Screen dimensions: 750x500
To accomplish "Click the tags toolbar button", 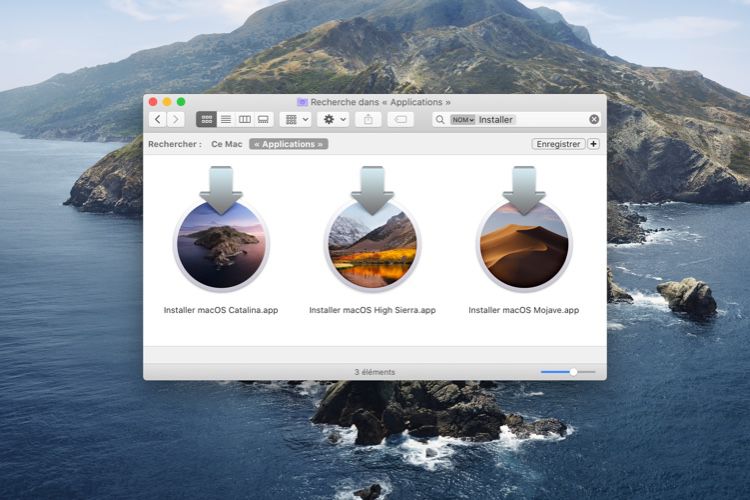I will (401, 119).
